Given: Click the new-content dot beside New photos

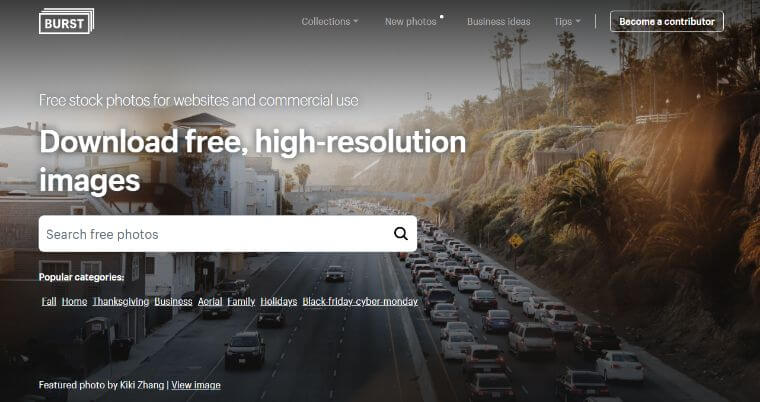Looking at the screenshot, I should point(442,16).
